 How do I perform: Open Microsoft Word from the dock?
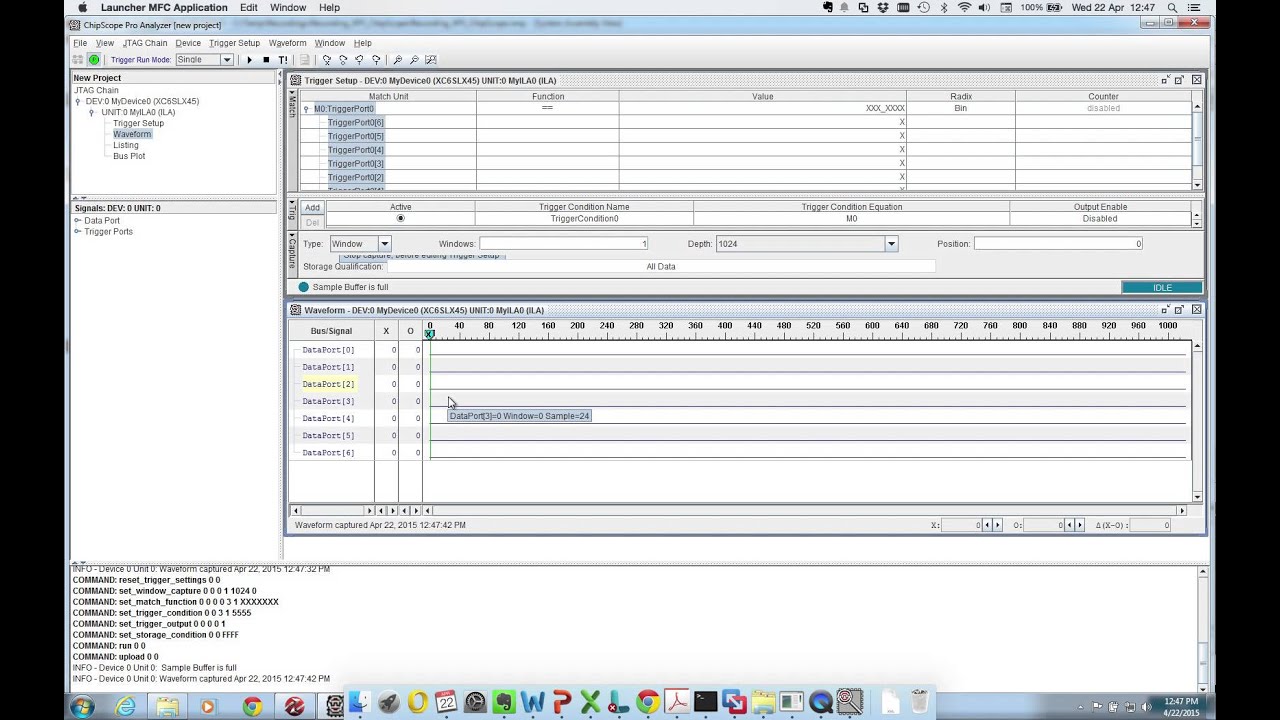coord(532,703)
